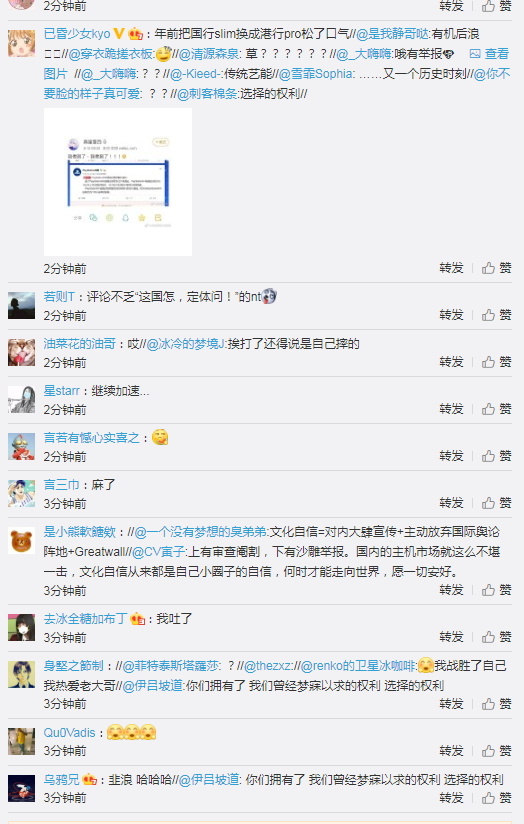This screenshot has width=524, height=824.
Task: Repost 若则T's comment via 转发
Action: [451, 315]
